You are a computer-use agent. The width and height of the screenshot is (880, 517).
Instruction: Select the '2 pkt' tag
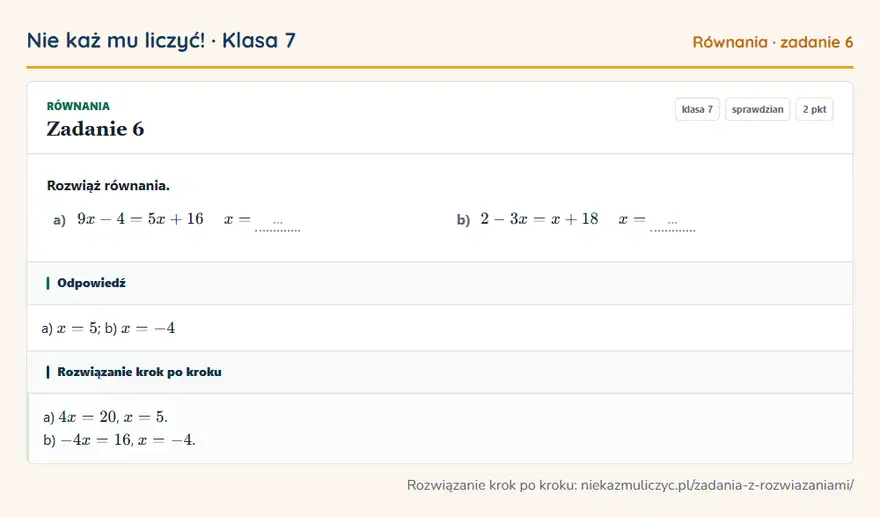[814, 109]
